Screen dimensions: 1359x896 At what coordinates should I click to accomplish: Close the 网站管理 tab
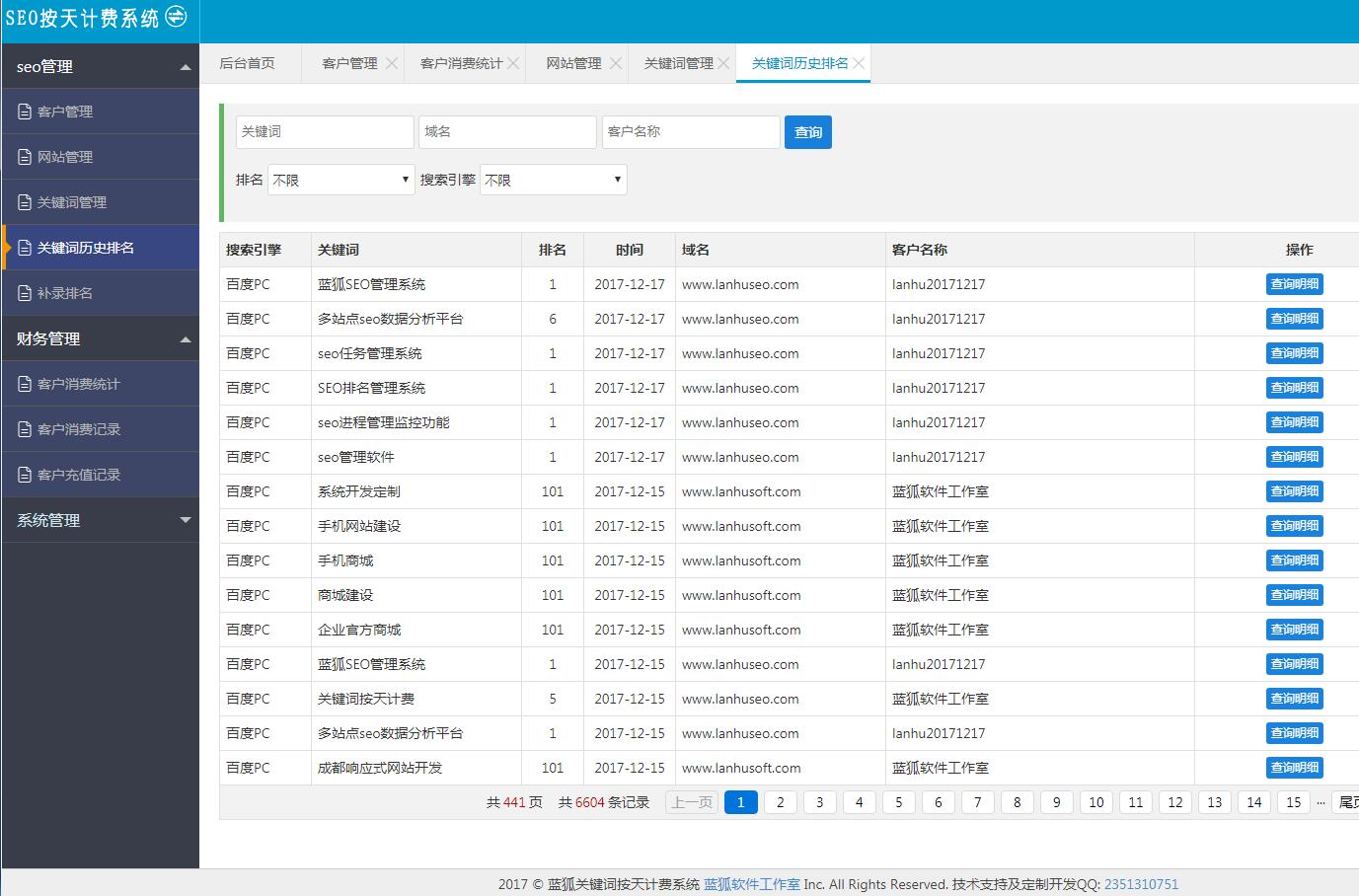tap(616, 63)
